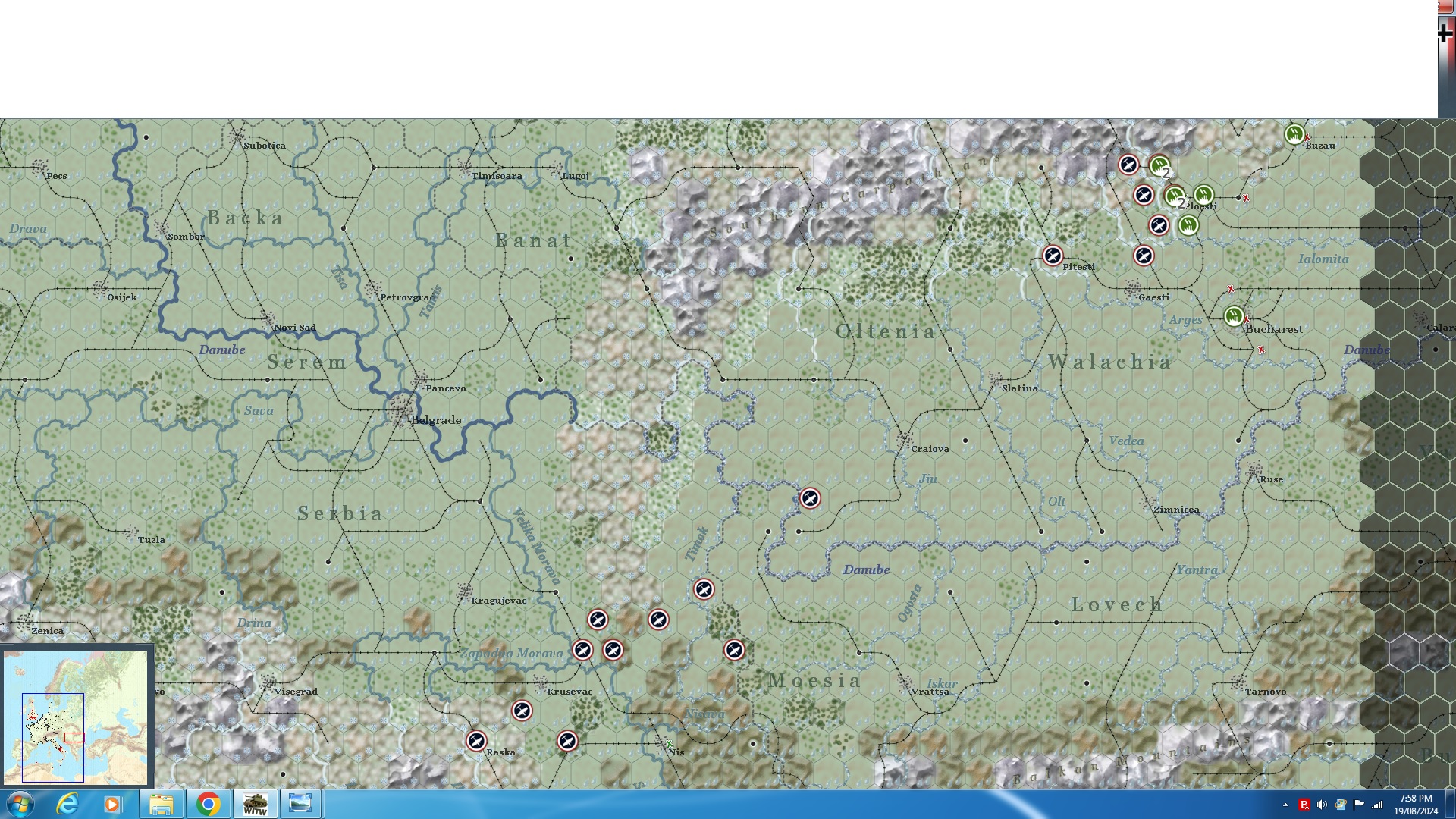The height and width of the screenshot is (819, 1456).
Task: Open the clock and date display
Action: [1415, 804]
